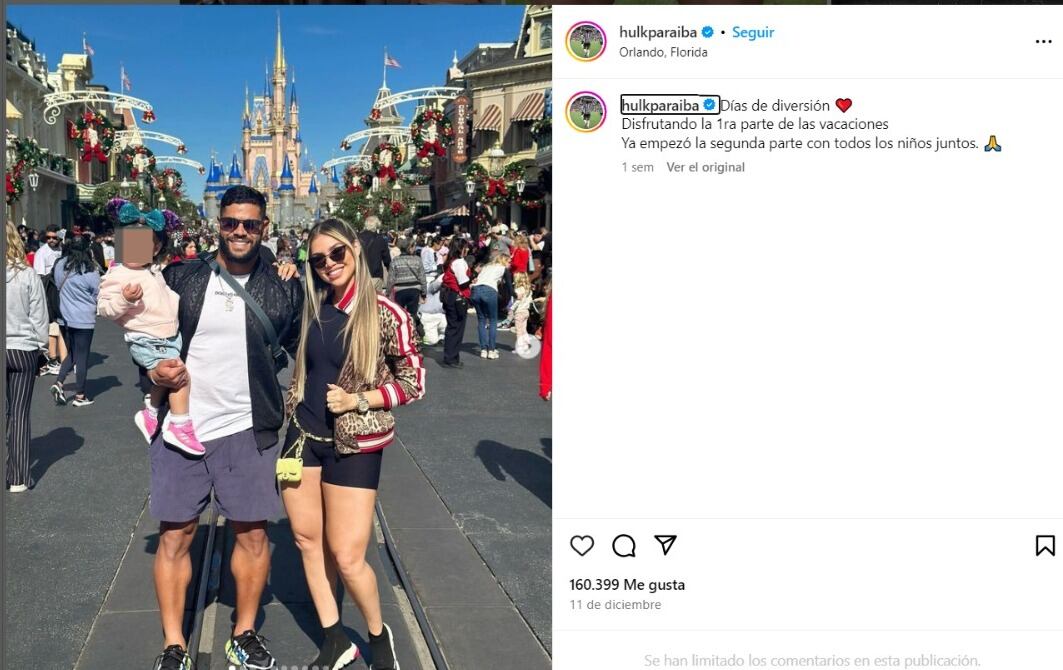Open hulkparaiba username in post header
Screen dimensions: 1063x670
[658, 32]
